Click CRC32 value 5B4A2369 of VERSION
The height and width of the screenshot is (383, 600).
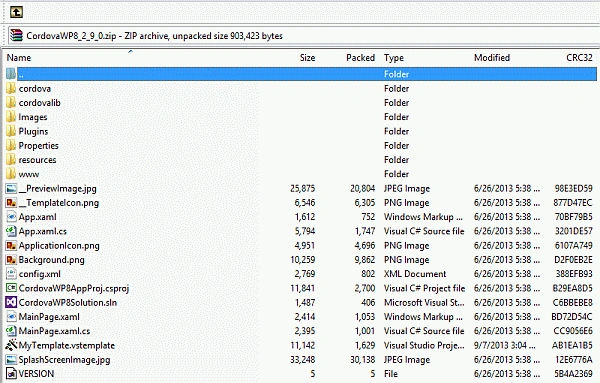pyautogui.click(x=573, y=374)
